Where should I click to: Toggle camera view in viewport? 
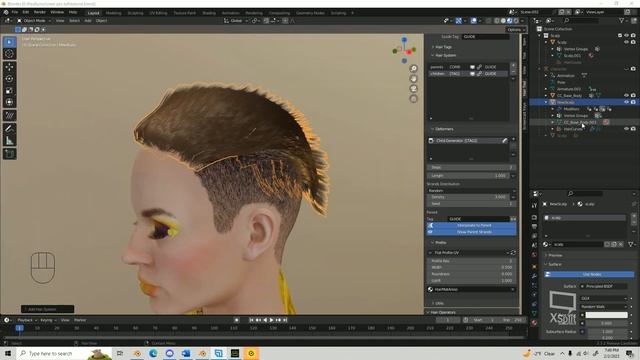click(x=413, y=89)
